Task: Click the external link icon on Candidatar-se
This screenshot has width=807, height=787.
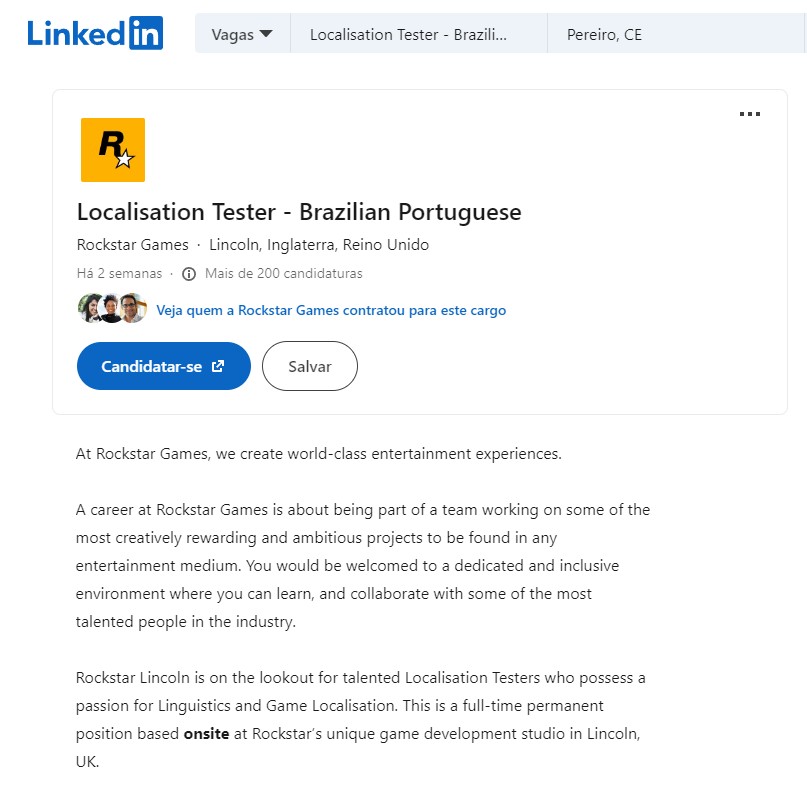Action: click(x=218, y=366)
